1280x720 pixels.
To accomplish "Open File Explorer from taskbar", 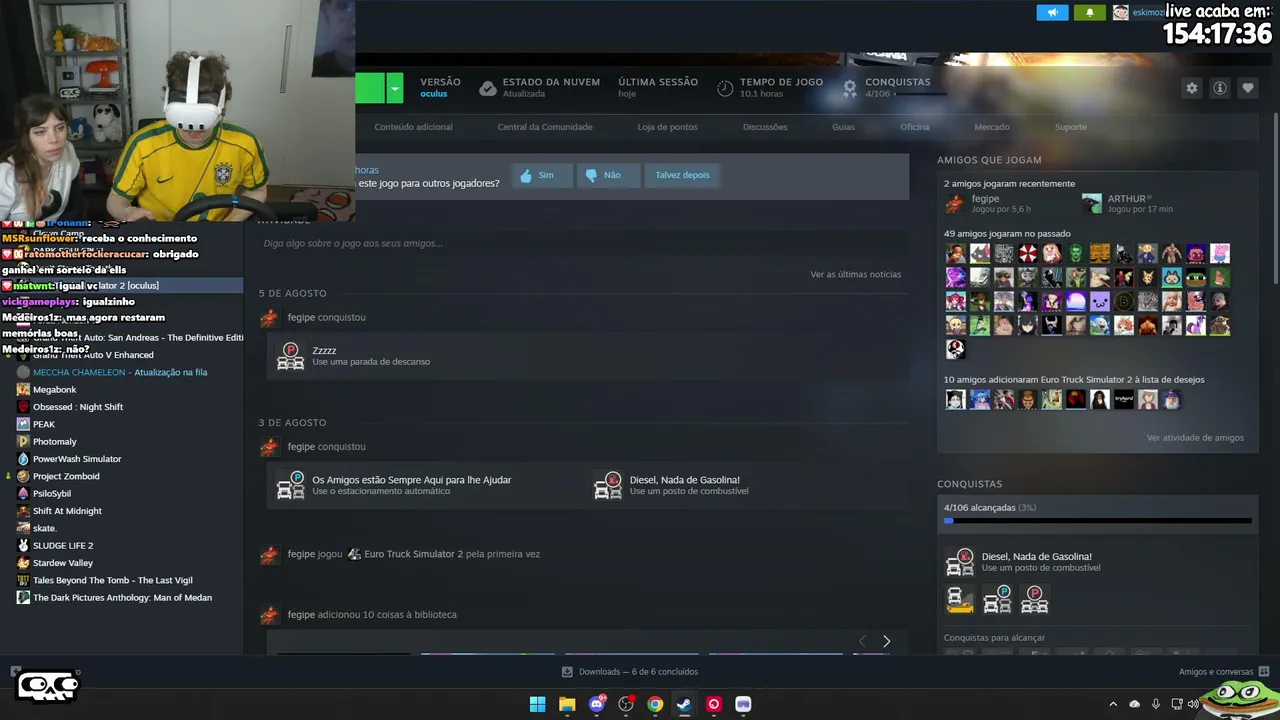I will coord(567,704).
